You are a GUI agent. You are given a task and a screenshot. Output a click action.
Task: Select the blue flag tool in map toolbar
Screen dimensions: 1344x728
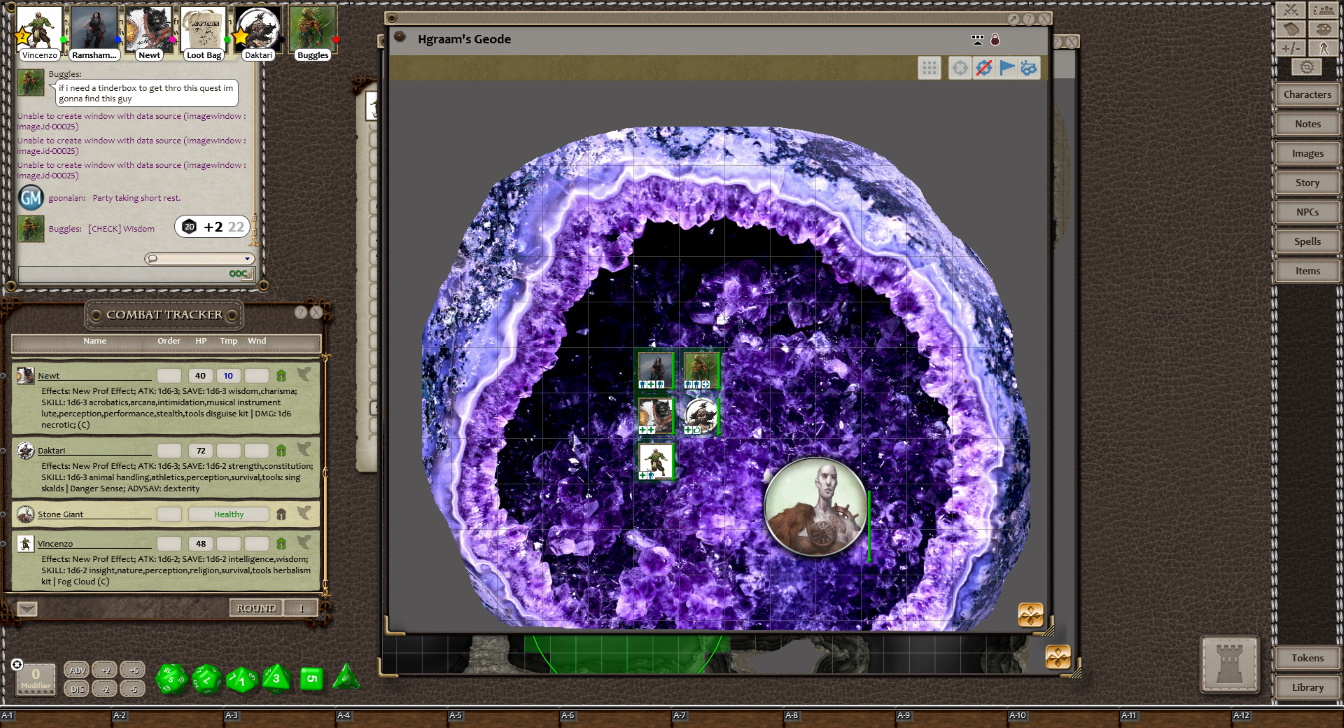click(x=1007, y=68)
